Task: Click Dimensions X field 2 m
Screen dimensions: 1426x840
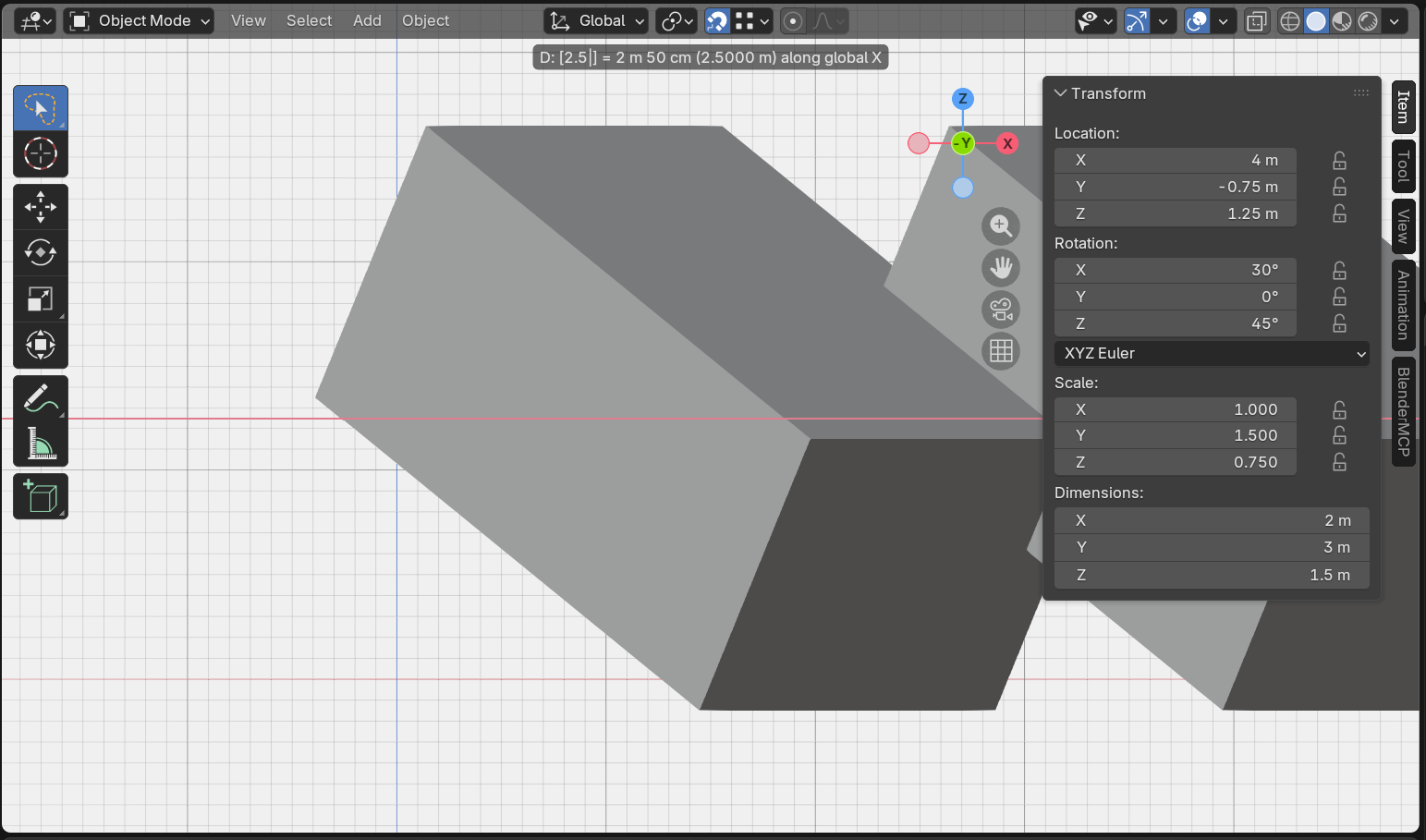Action: click(x=1212, y=520)
